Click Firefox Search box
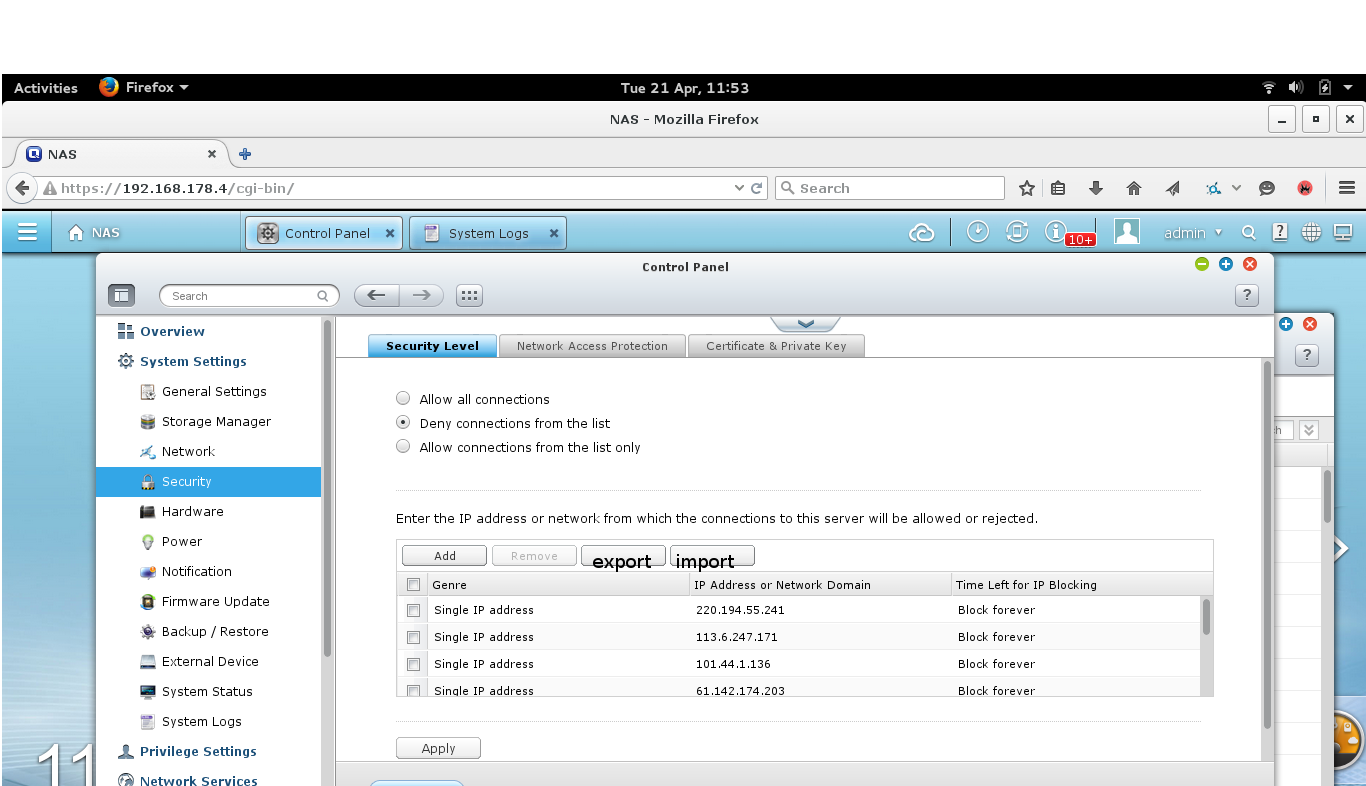The height and width of the screenshot is (786, 1366). pos(890,188)
